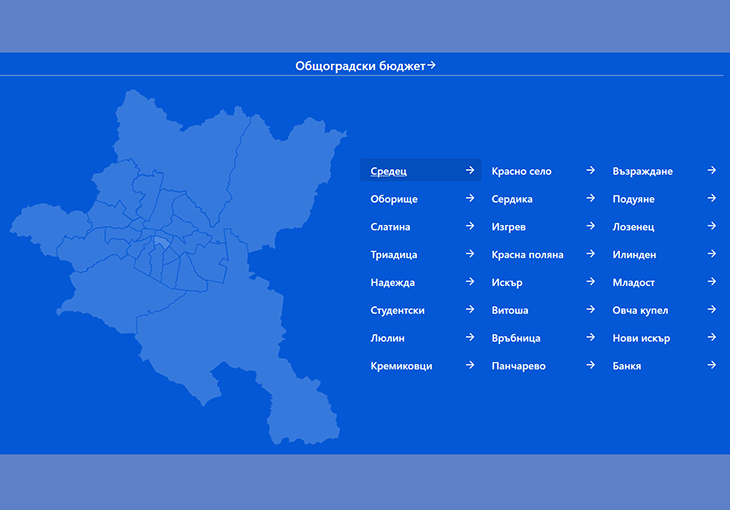The height and width of the screenshot is (510, 730).
Task: Select the Слатина district
Action: click(390, 227)
